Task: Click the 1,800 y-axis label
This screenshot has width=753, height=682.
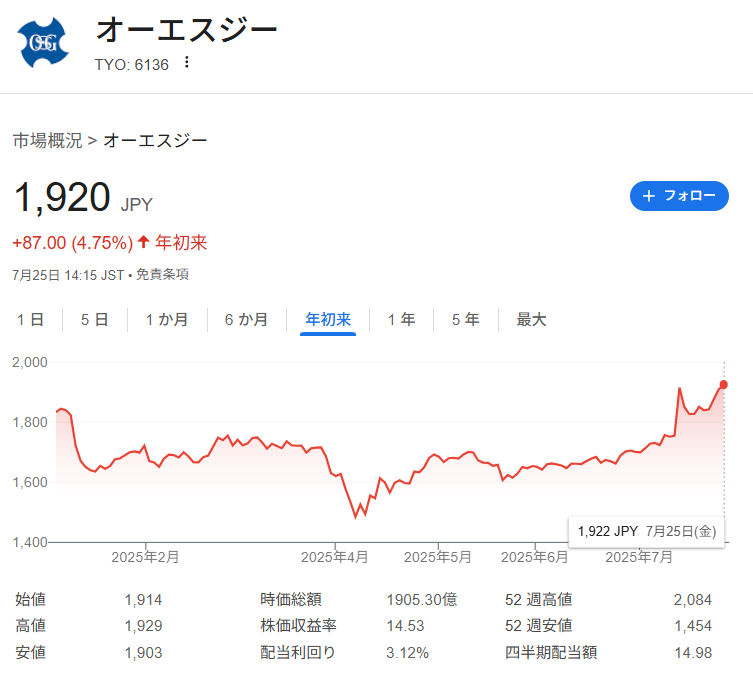Action: pos(30,422)
